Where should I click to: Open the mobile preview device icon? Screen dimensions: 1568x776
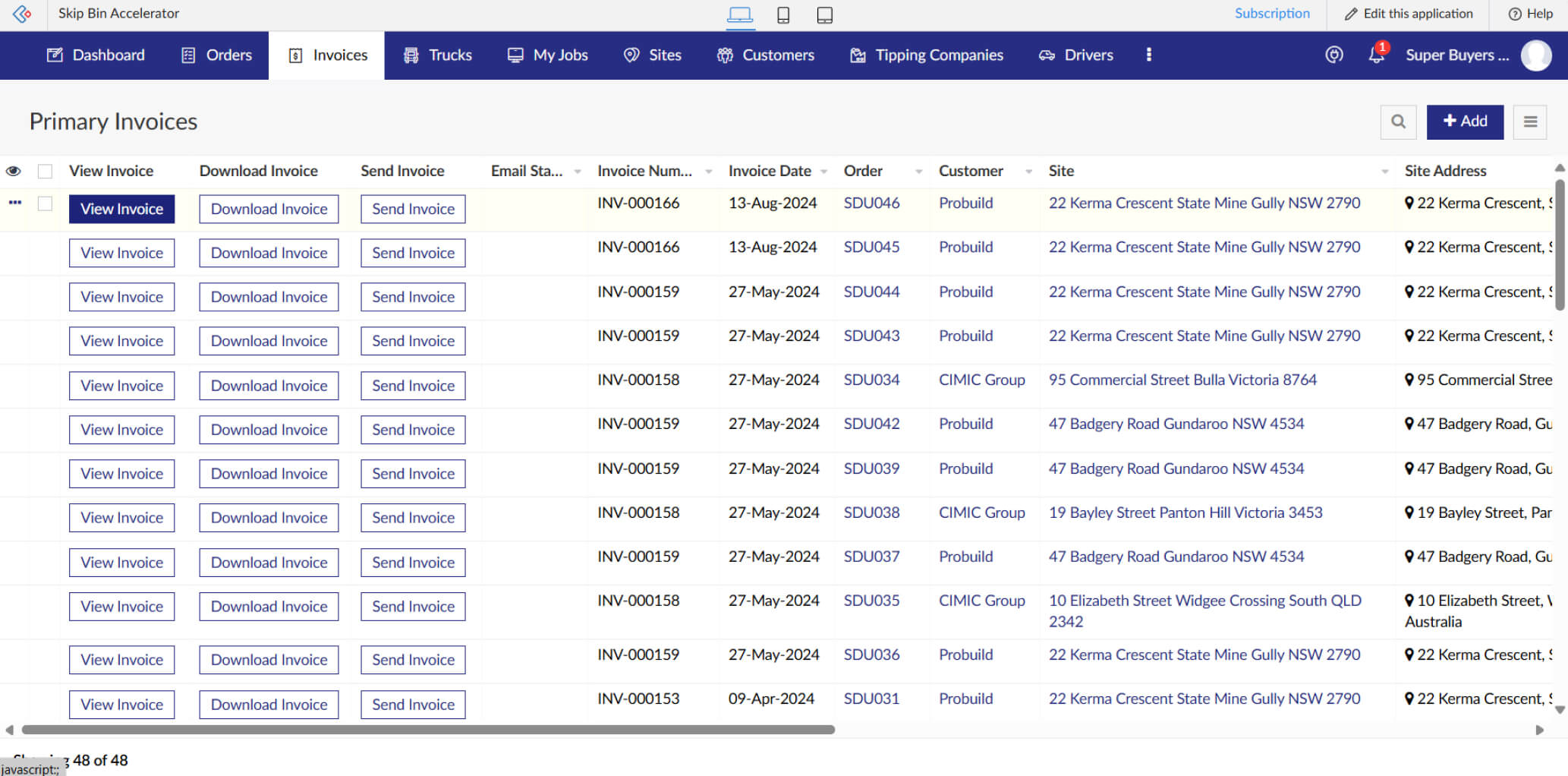point(783,14)
